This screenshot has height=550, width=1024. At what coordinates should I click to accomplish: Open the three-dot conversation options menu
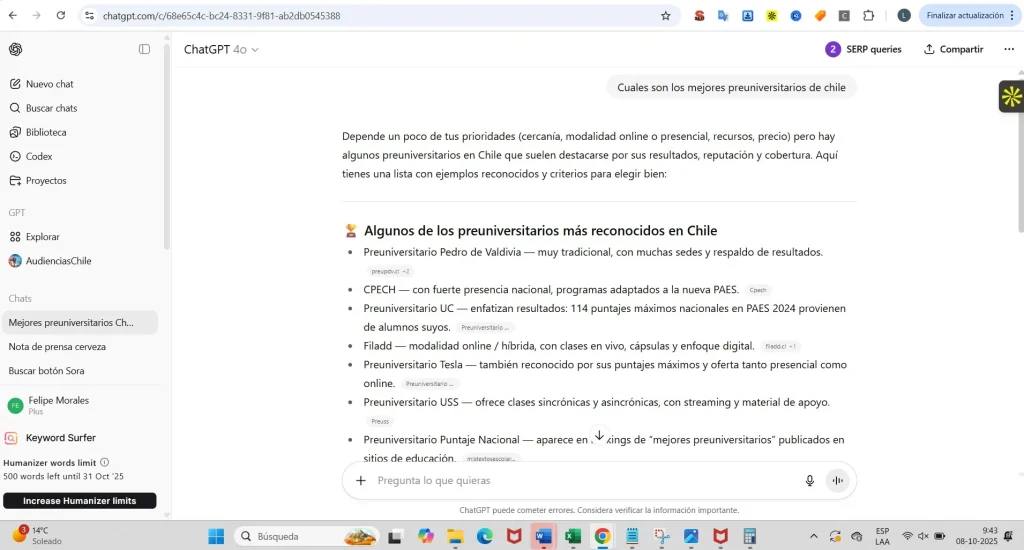[x=1008, y=49]
